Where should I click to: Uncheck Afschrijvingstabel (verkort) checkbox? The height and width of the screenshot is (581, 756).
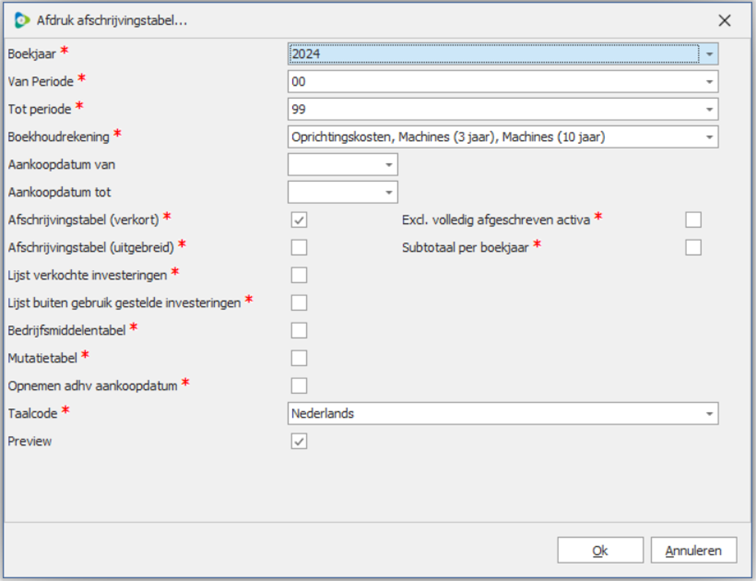pyautogui.click(x=299, y=220)
